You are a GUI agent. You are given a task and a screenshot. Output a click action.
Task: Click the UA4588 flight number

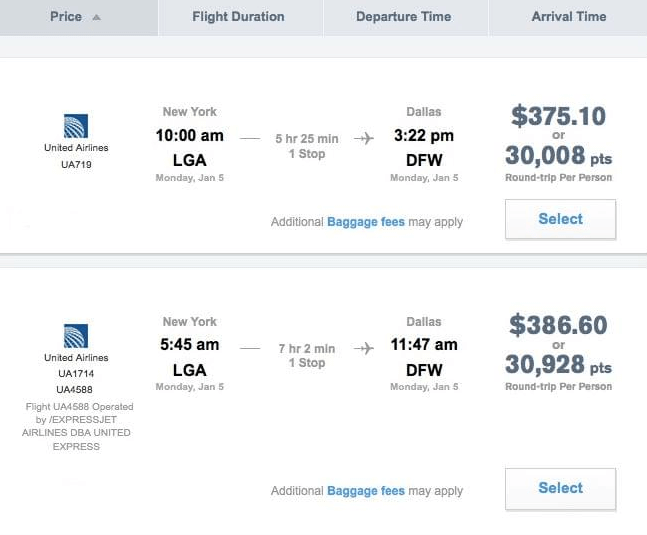(75, 389)
